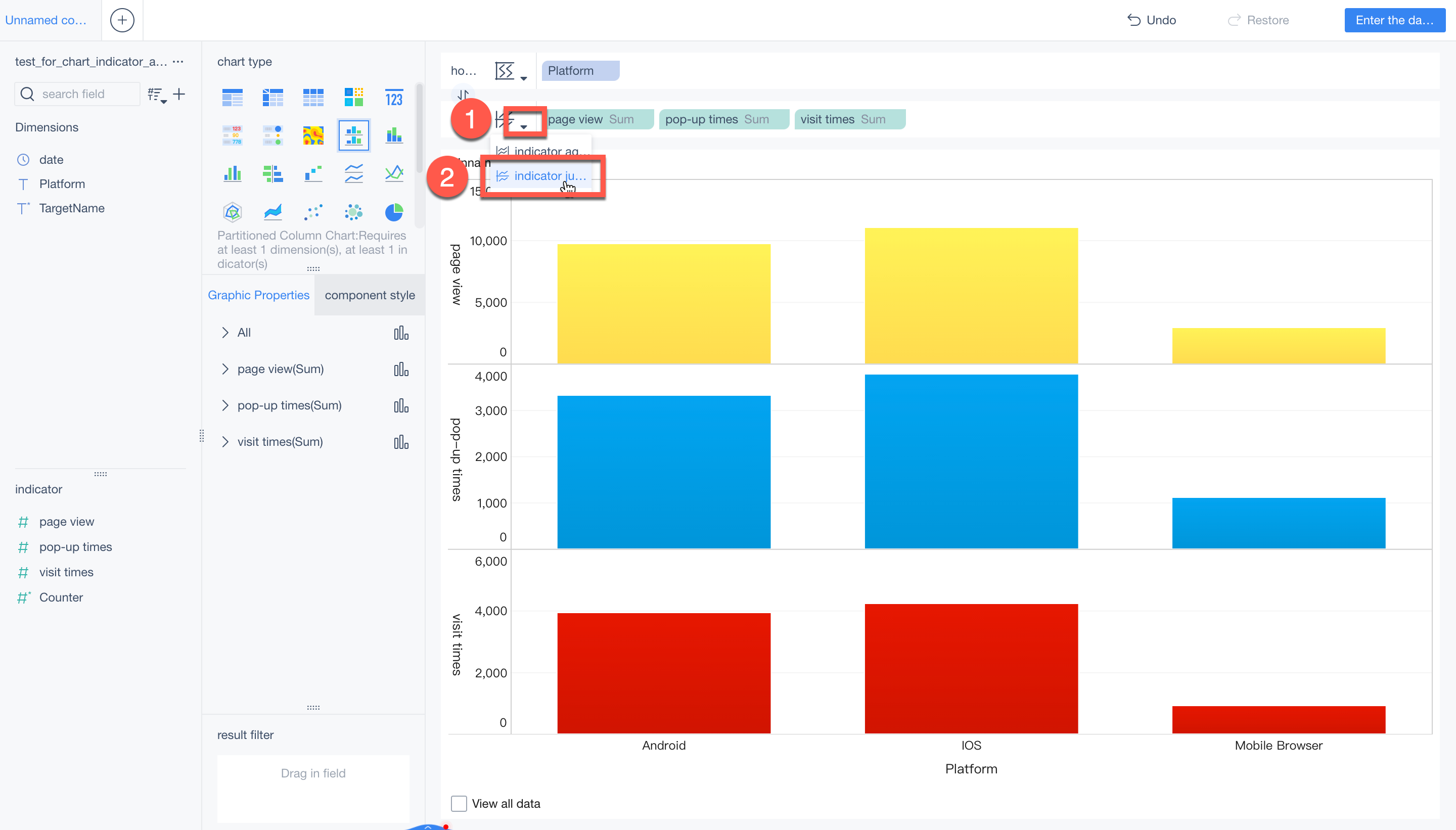Select the area chart type

tap(273, 212)
